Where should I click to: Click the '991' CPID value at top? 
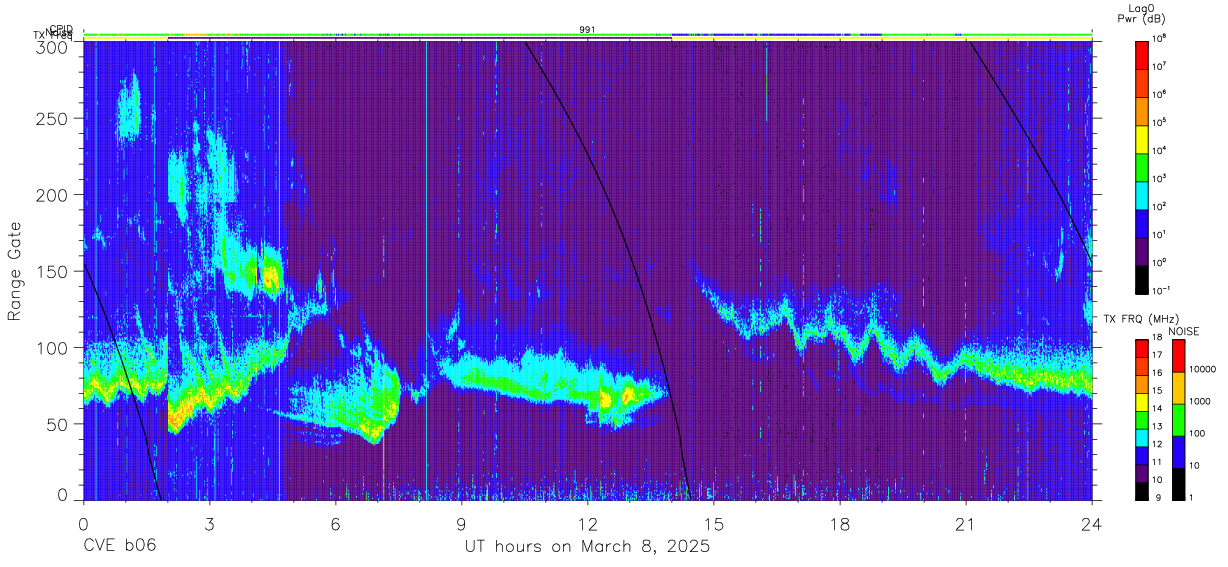click(x=588, y=30)
